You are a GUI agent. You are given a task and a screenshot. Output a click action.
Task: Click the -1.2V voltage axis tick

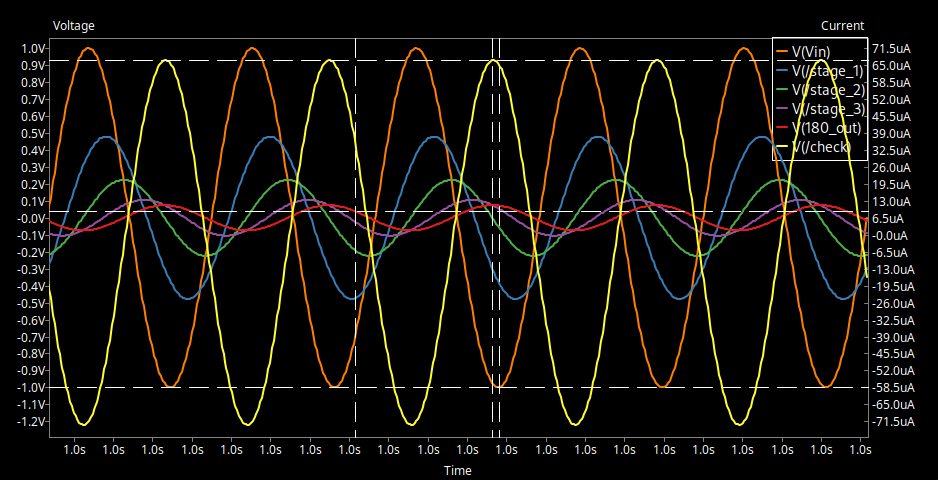[x=31, y=422]
